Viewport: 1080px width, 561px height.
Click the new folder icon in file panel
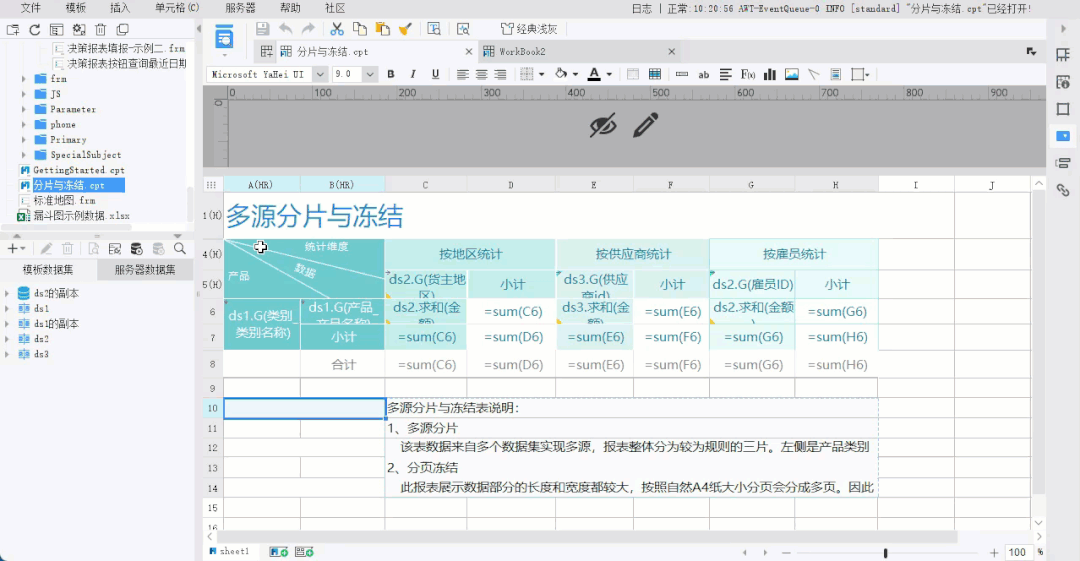click(x=13, y=30)
